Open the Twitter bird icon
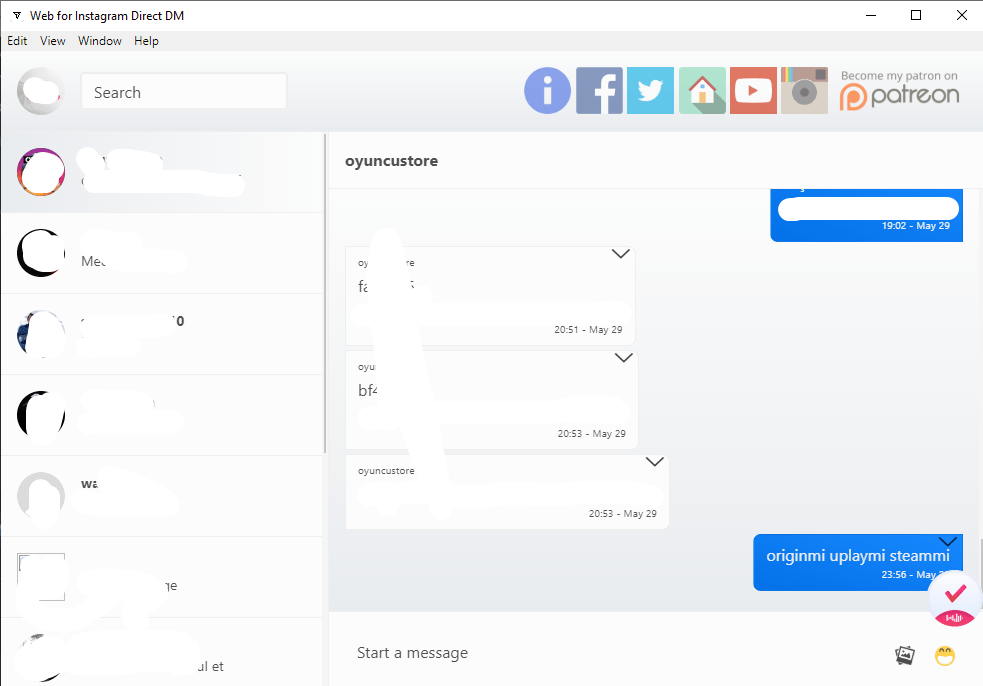Viewport: 983px width, 686px height. tap(650, 91)
